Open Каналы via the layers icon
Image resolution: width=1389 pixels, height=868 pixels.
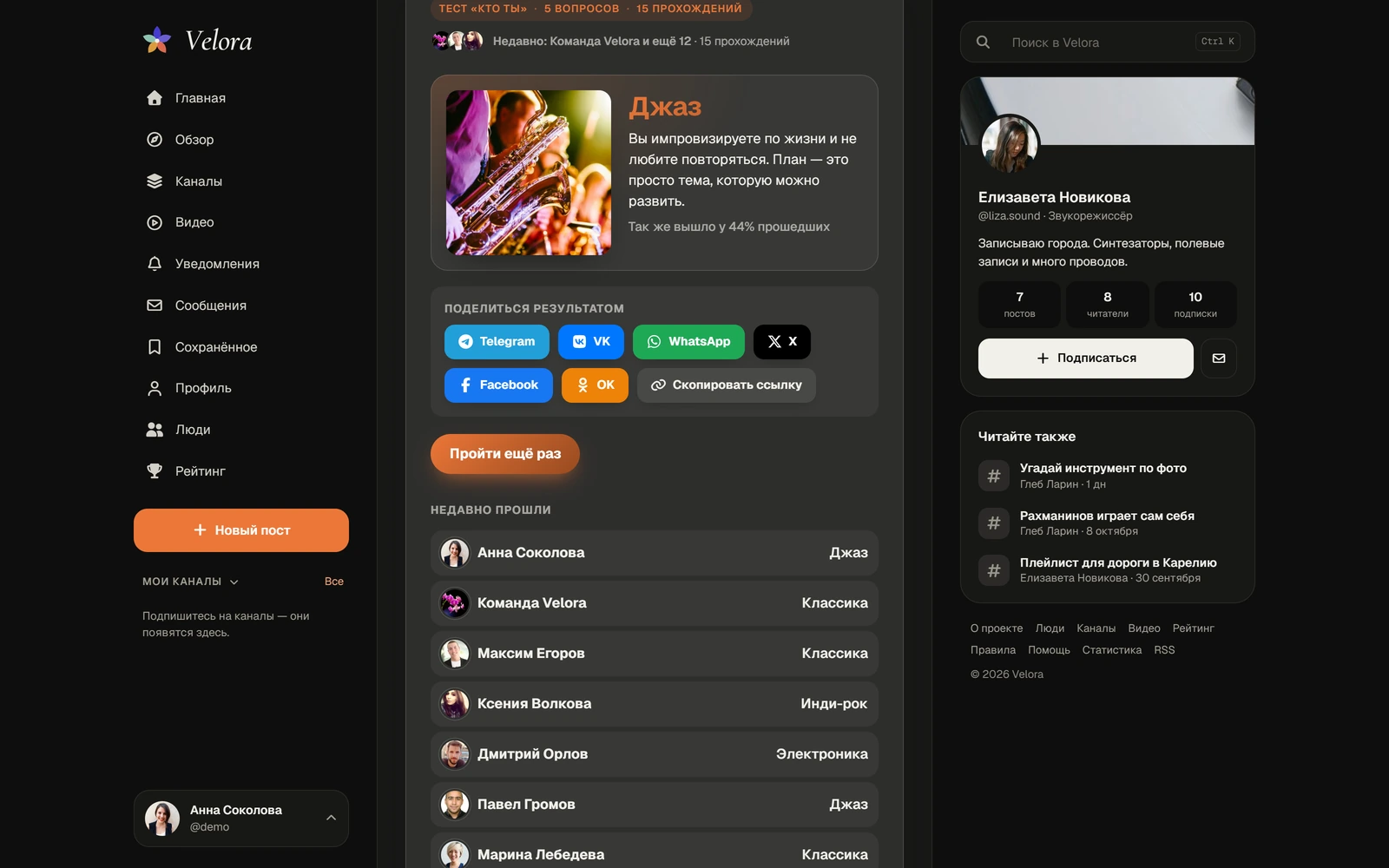coord(155,181)
